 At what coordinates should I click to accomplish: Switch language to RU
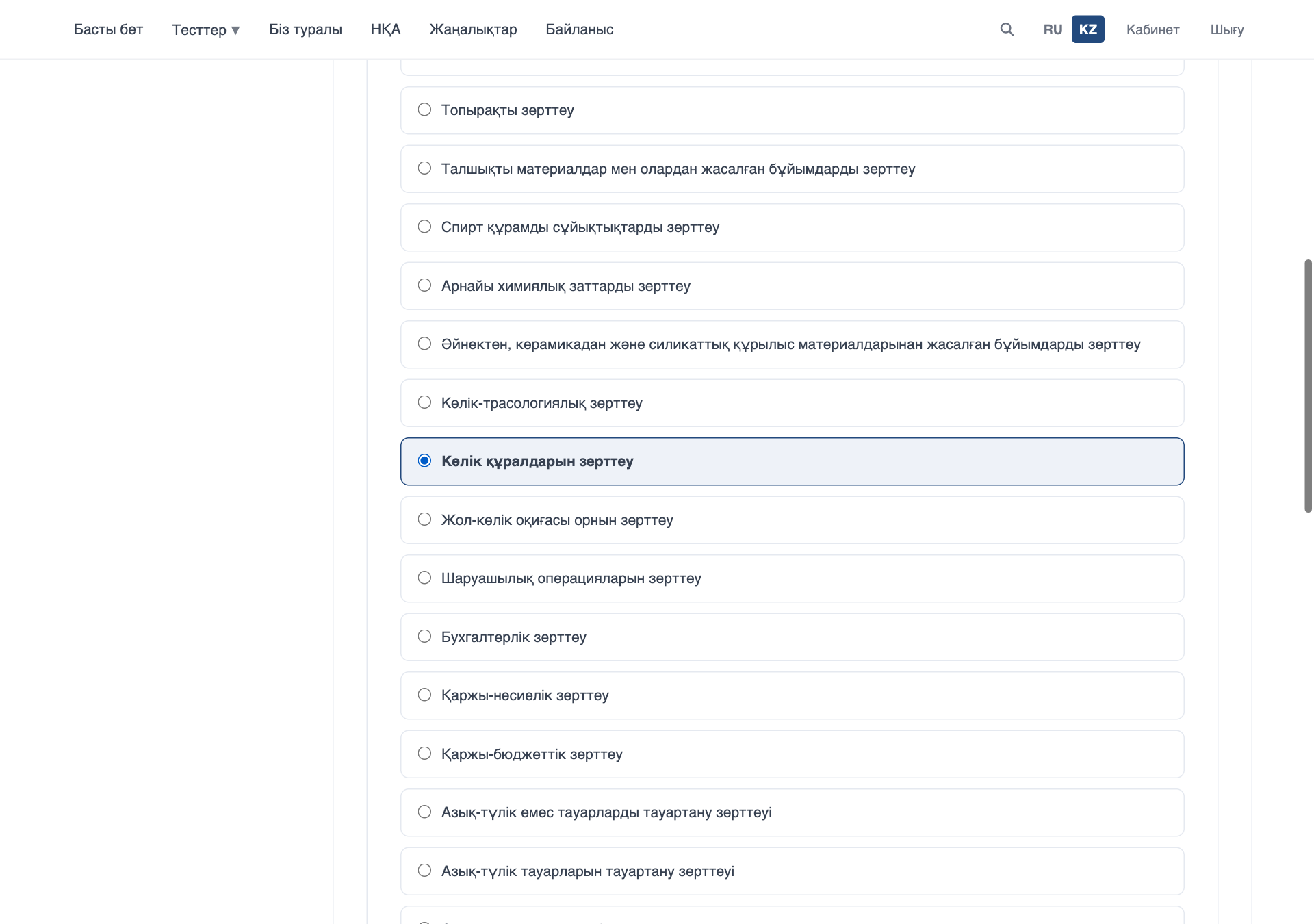[x=1053, y=29]
